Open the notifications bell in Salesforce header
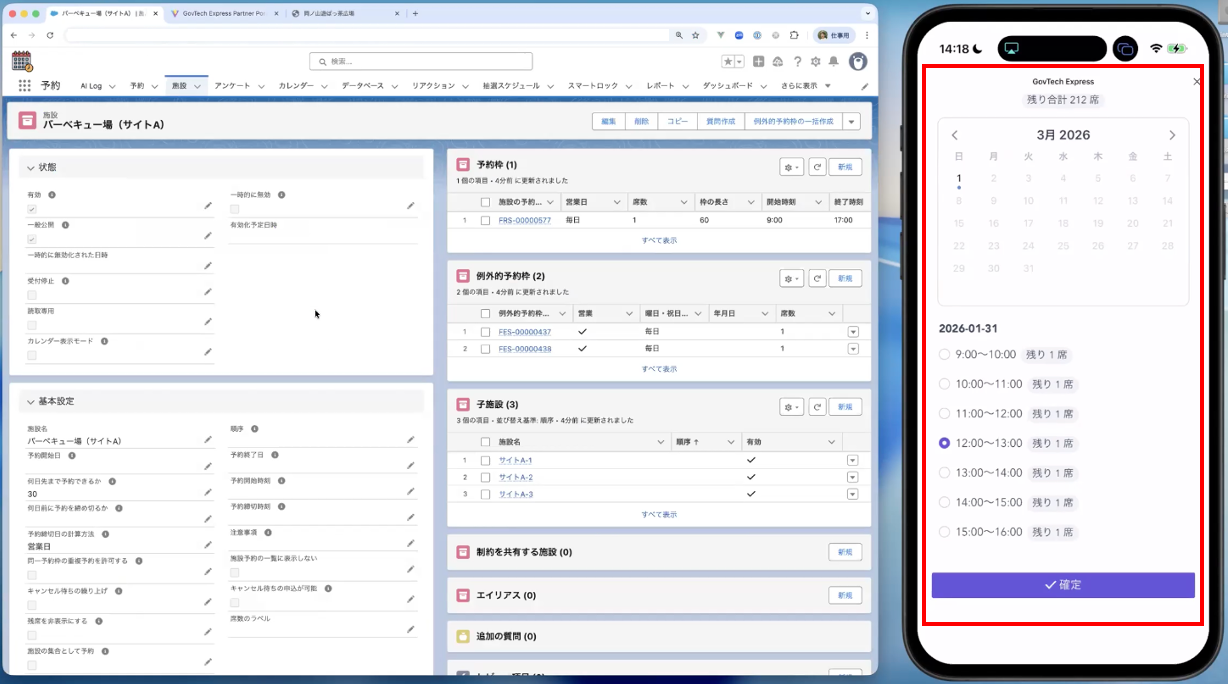This screenshot has width=1228, height=684. (x=833, y=62)
